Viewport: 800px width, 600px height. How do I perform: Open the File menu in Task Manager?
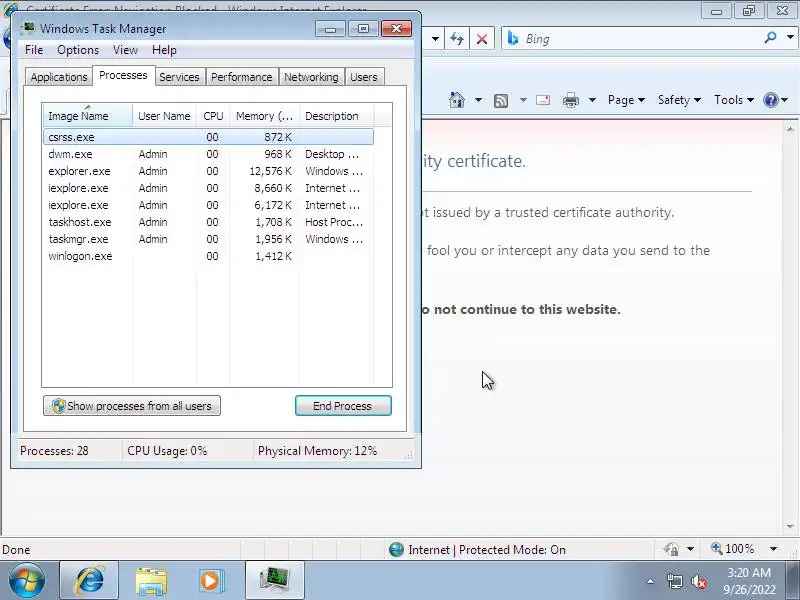34,50
